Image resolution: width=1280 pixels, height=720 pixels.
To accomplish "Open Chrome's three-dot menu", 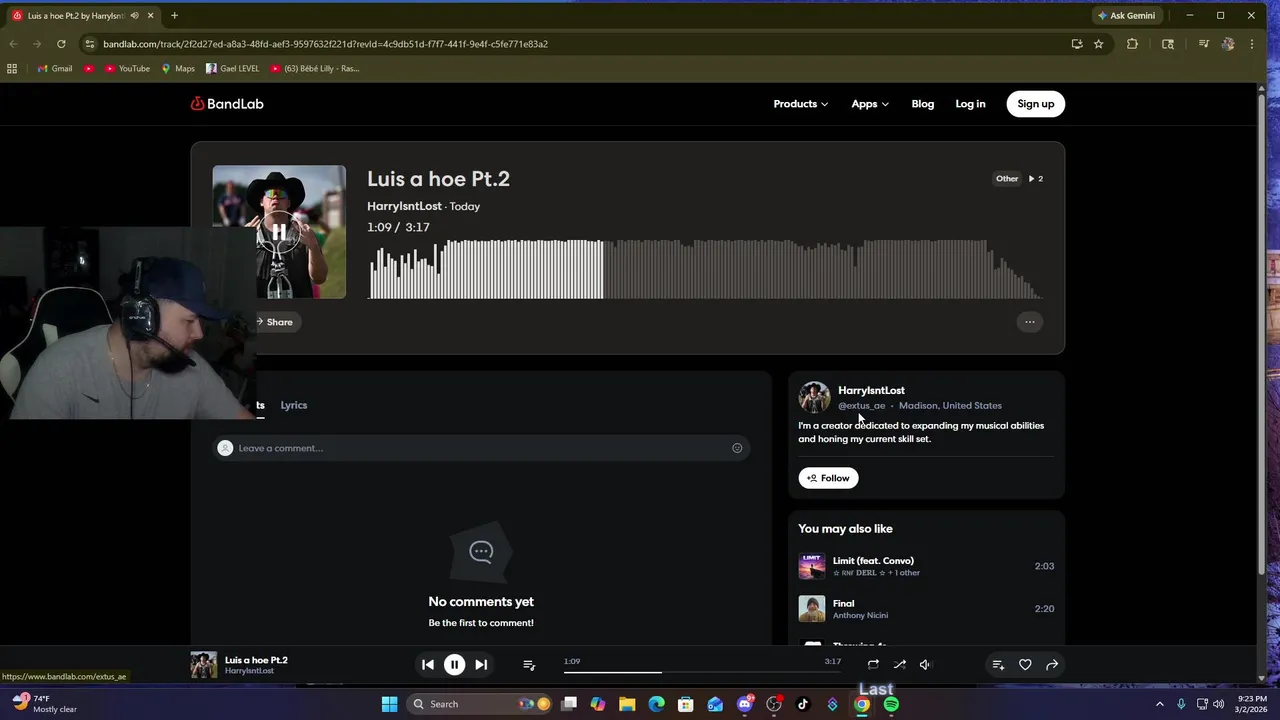I will pyautogui.click(x=1251, y=44).
